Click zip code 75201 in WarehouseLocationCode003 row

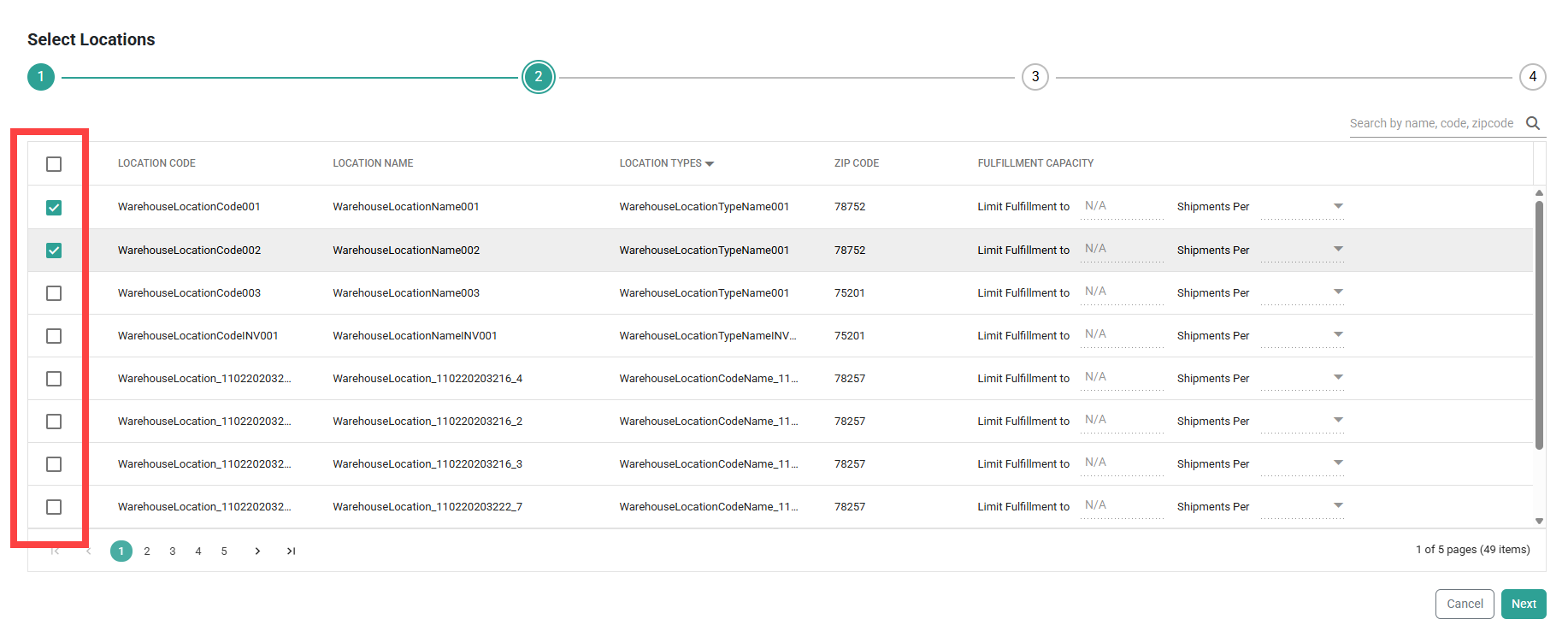pyautogui.click(x=850, y=293)
